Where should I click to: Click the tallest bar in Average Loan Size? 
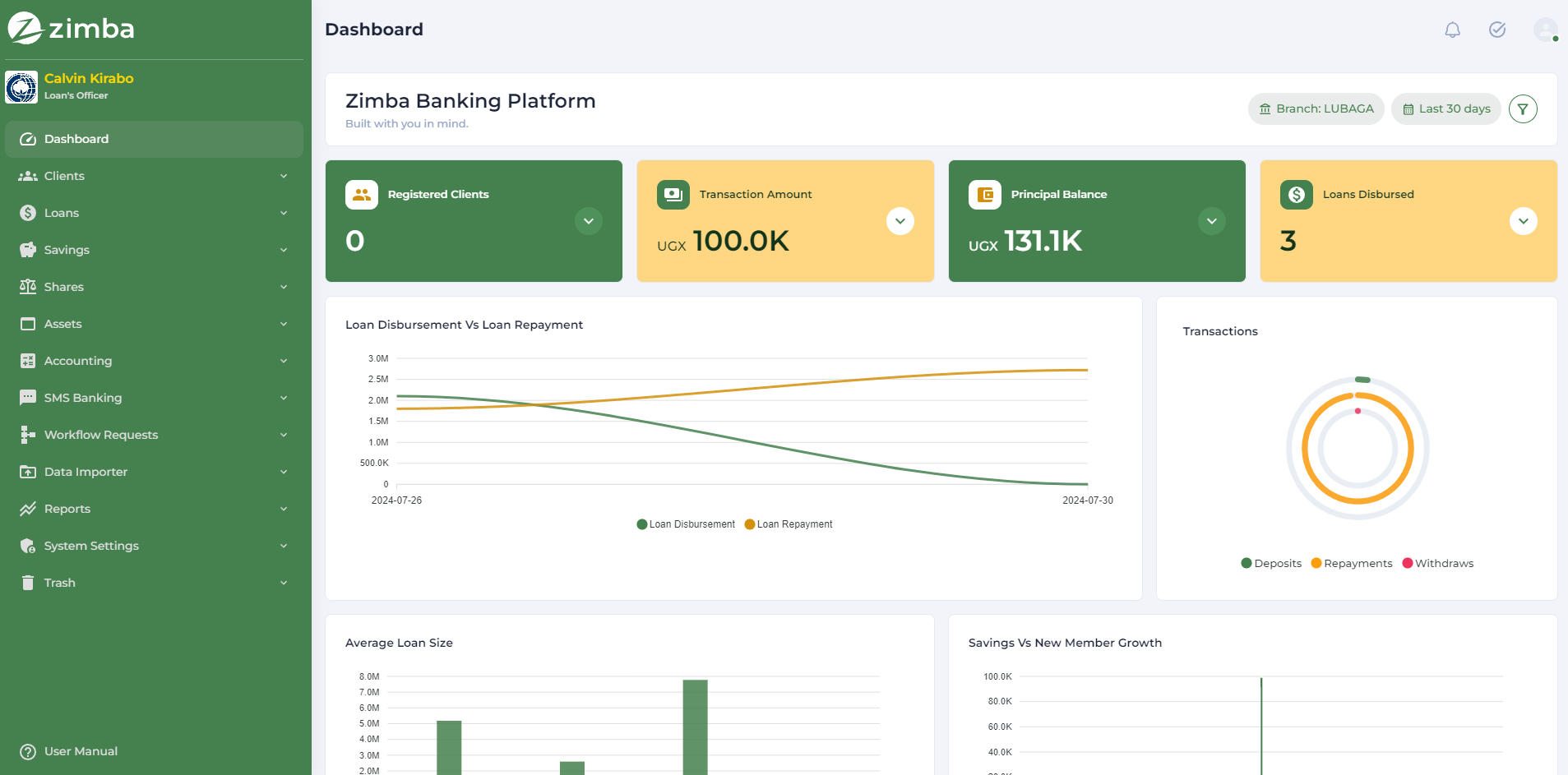[x=695, y=727]
